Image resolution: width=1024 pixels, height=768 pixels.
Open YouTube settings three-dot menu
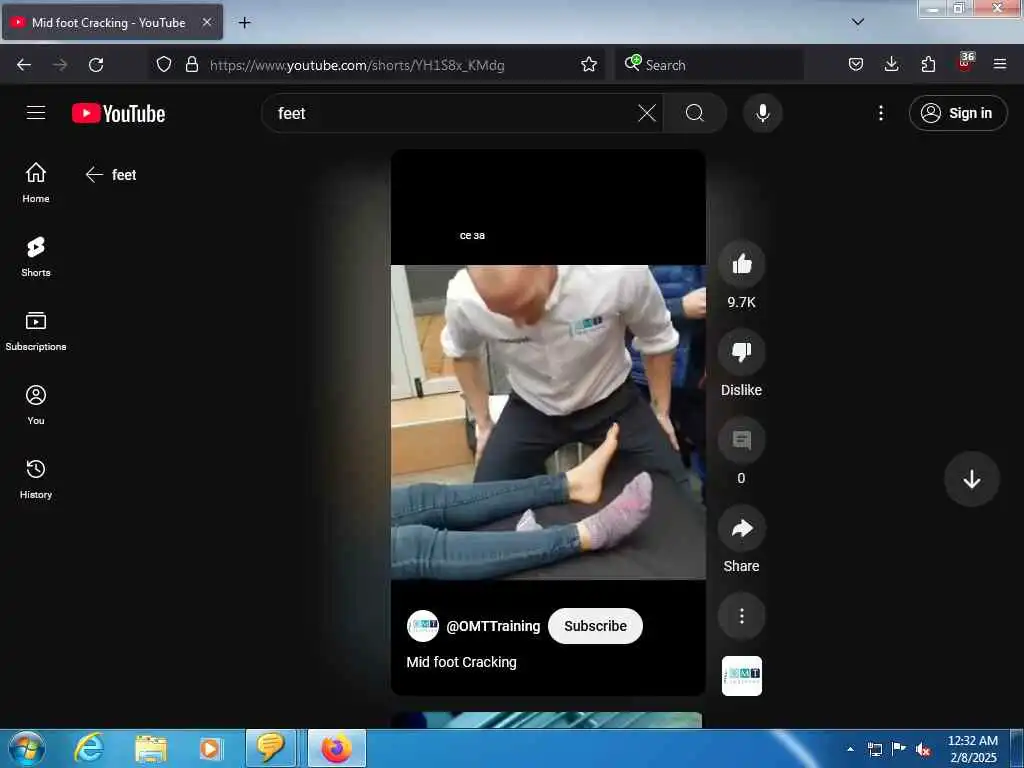[880, 113]
